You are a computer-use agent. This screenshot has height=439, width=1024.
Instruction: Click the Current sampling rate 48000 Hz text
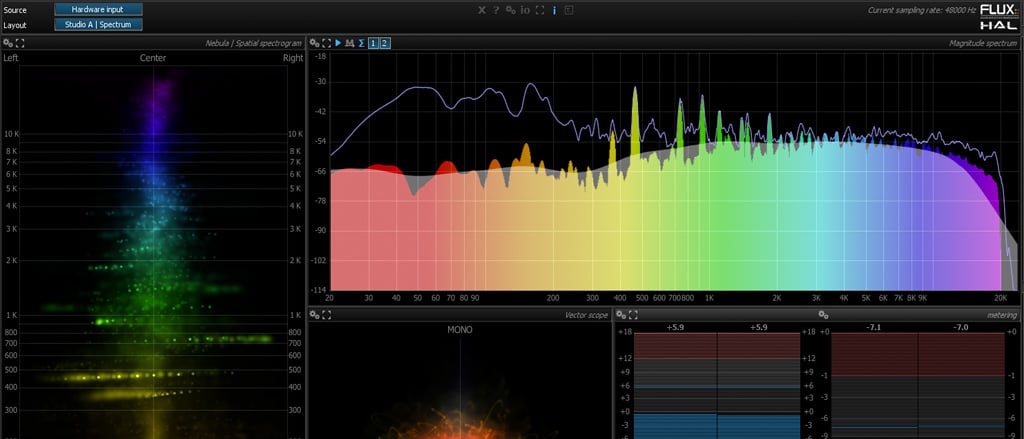click(921, 10)
